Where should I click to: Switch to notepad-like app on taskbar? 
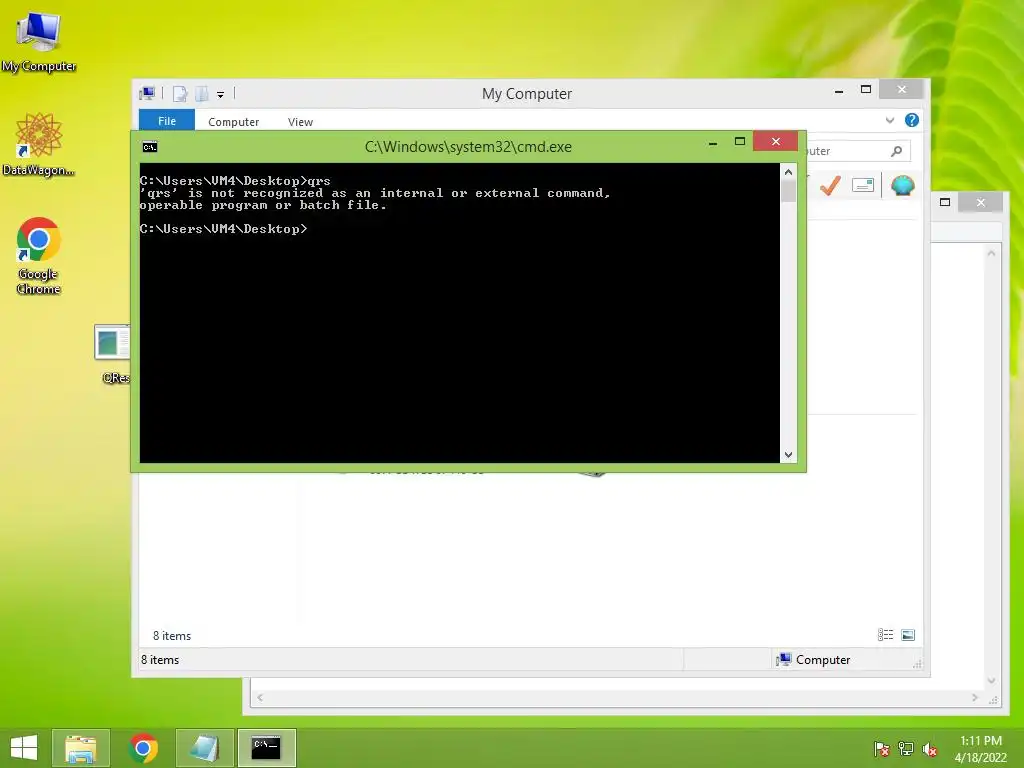[x=204, y=748]
